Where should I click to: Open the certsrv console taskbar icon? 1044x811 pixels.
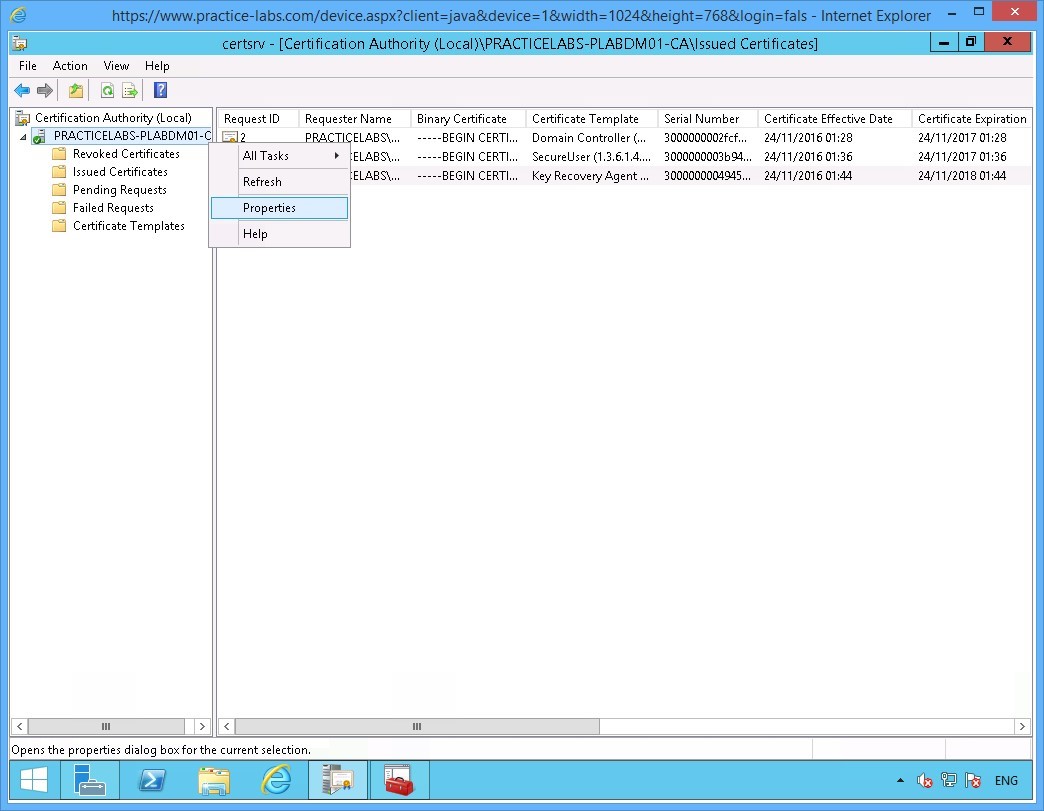click(x=337, y=779)
